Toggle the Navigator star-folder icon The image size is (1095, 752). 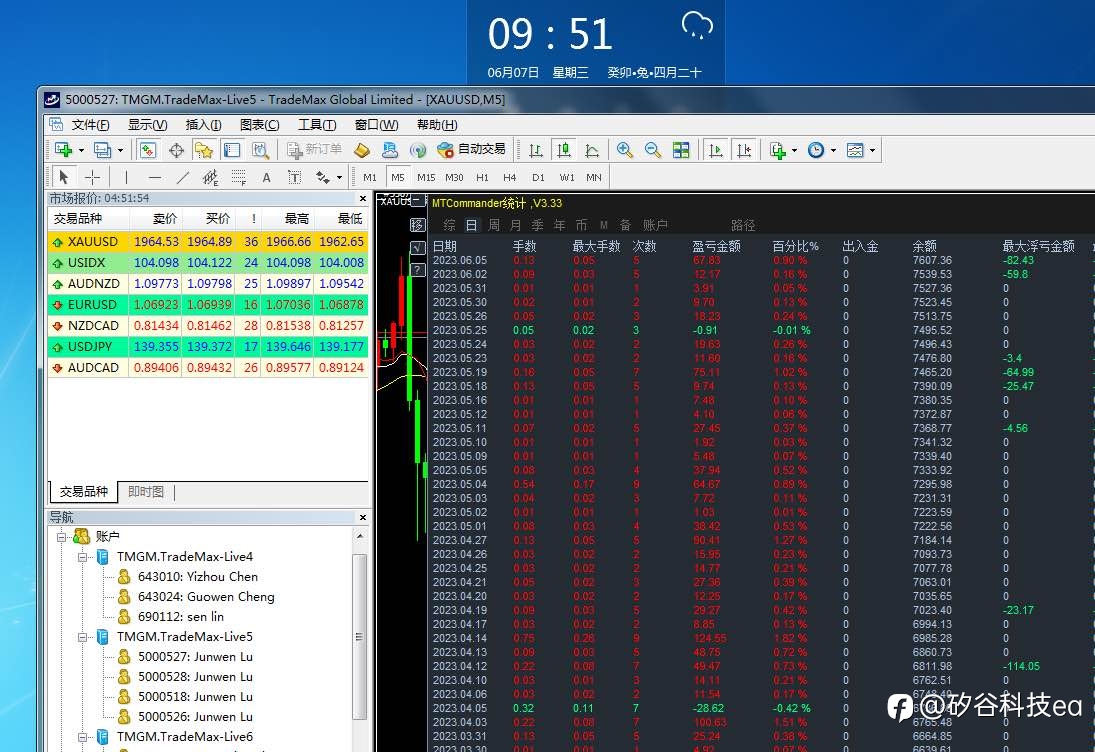pyautogui.click(x=203, y=149)
